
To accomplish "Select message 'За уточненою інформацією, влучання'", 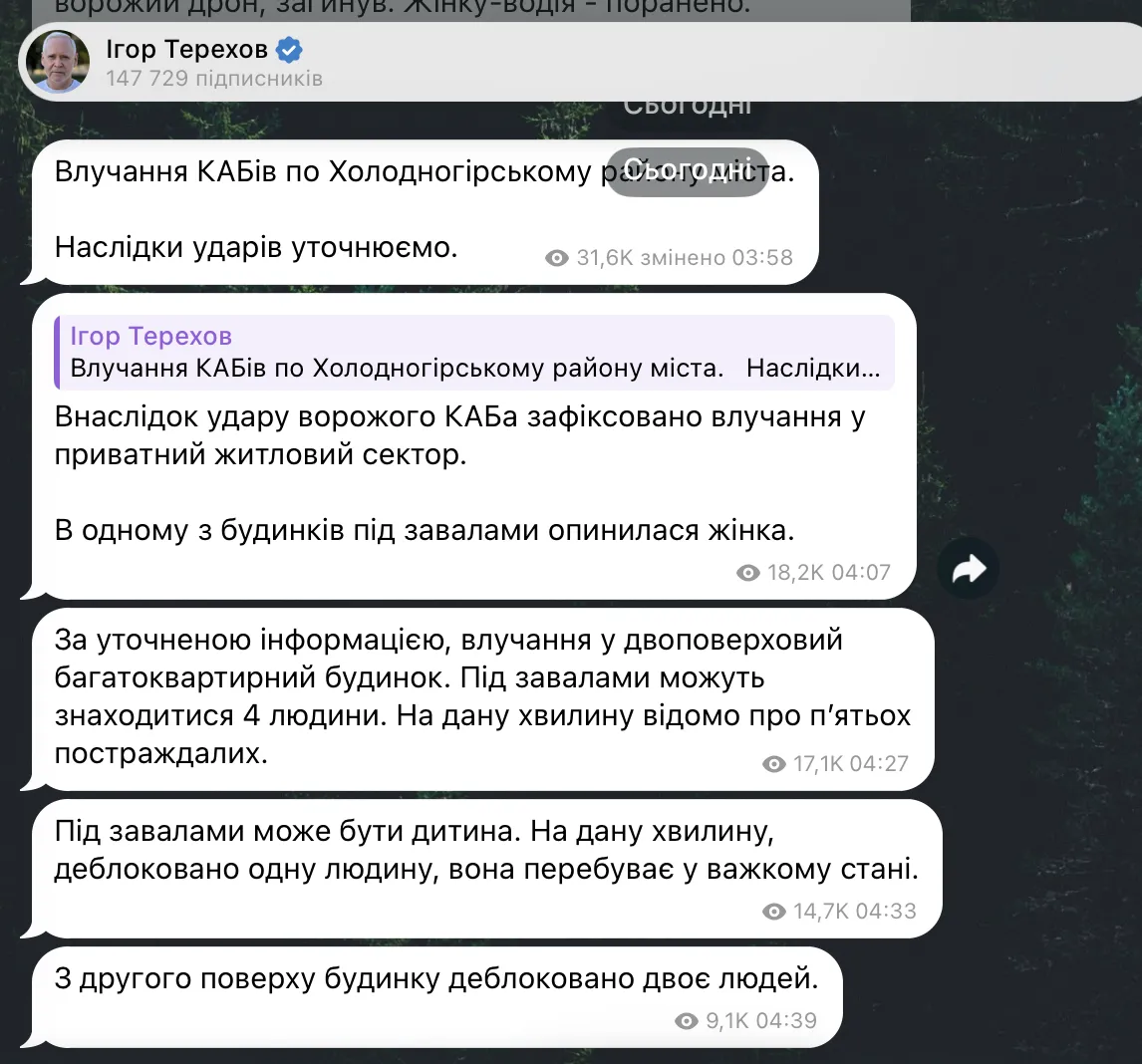I will pyautogui.click(x=483, y=699).
